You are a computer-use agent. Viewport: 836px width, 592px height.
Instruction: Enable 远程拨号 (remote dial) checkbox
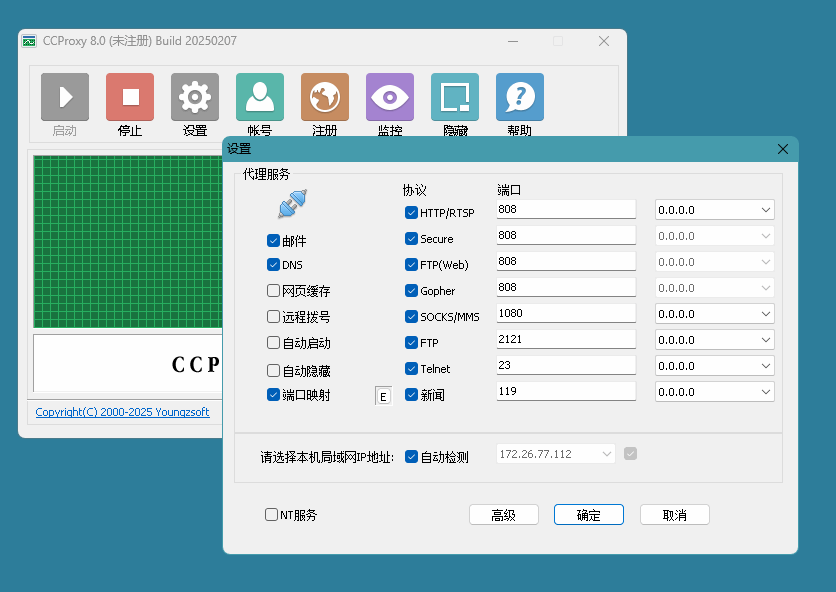click(x=274, y=317)
